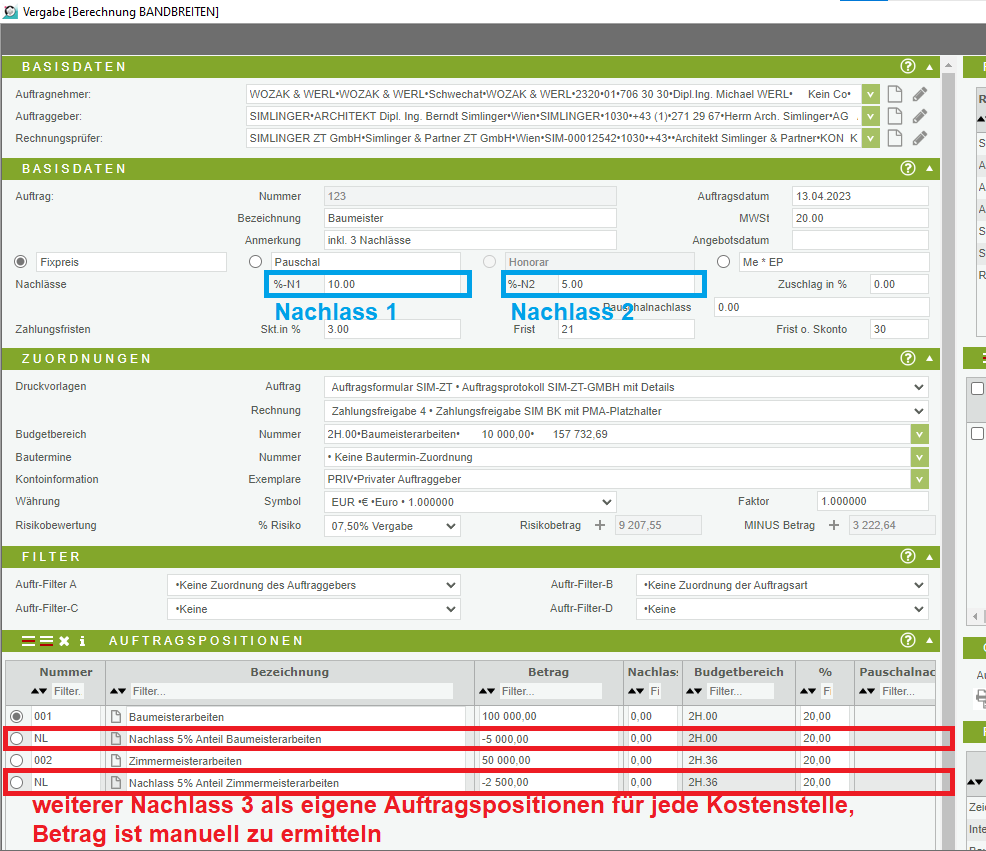
Task: Click the Bezeichnung filter field
Action: 290,691
